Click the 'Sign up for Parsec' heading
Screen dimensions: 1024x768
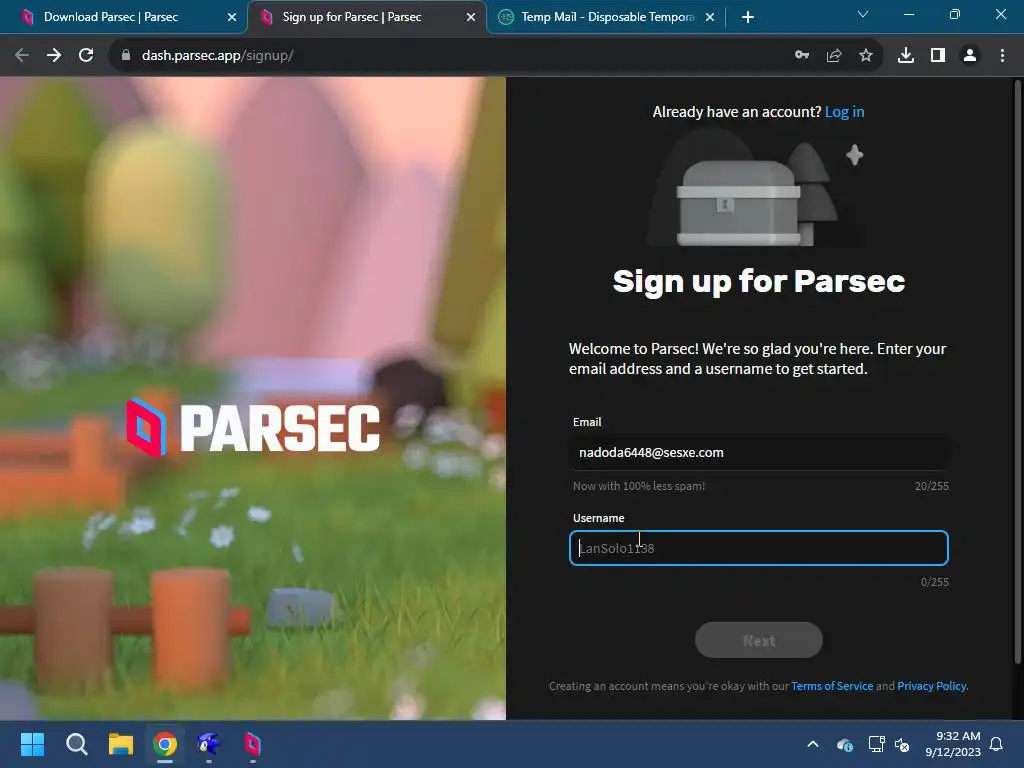tap(759, 282)
